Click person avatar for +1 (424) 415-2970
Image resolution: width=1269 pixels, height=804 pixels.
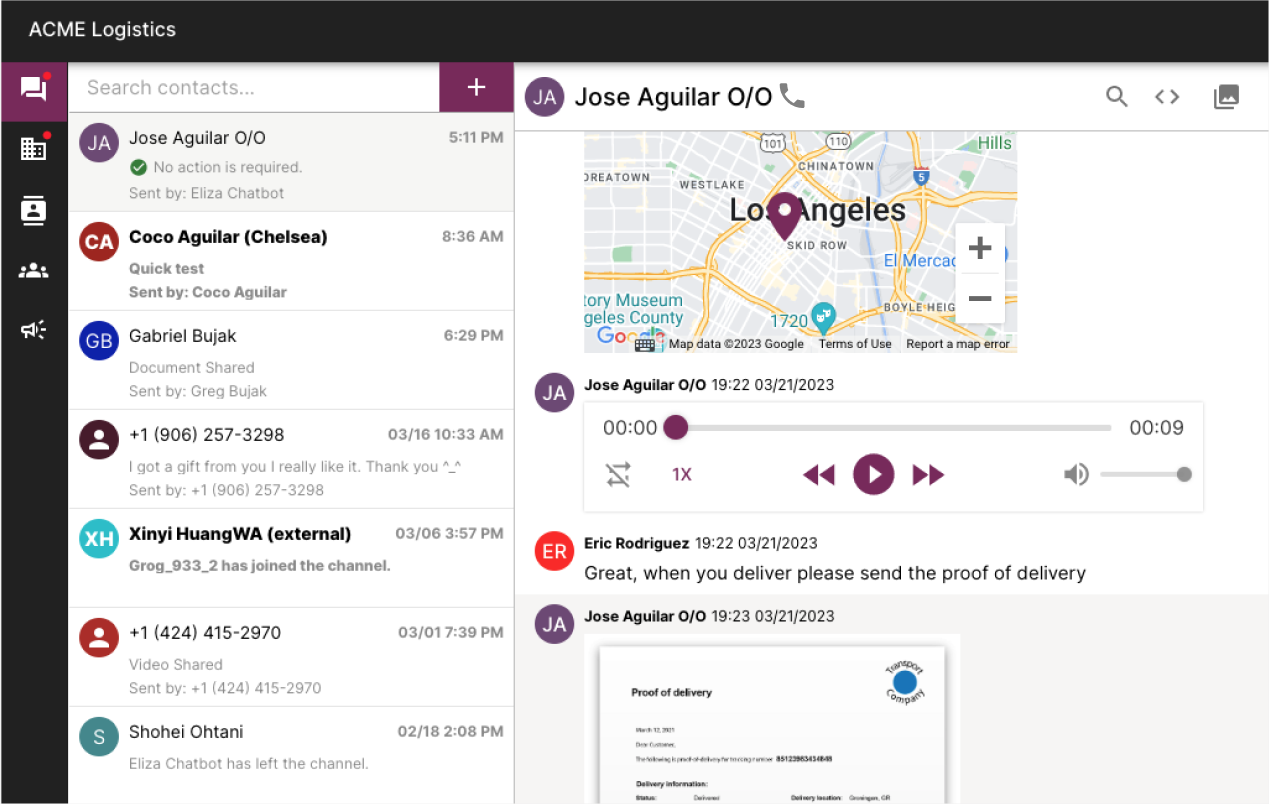pos(99,638)
